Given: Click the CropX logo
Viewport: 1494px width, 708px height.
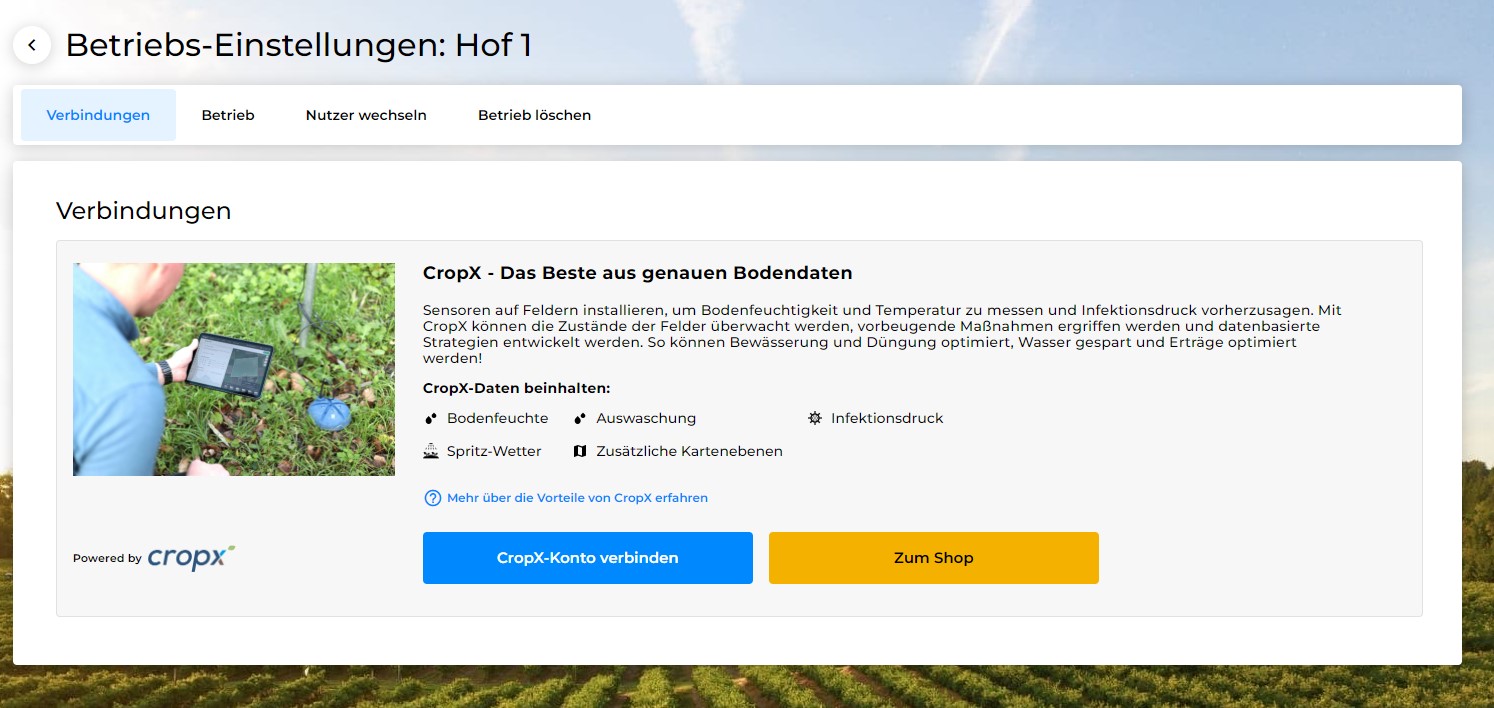Looking at the screenshot, I should (x=191, y=558).
